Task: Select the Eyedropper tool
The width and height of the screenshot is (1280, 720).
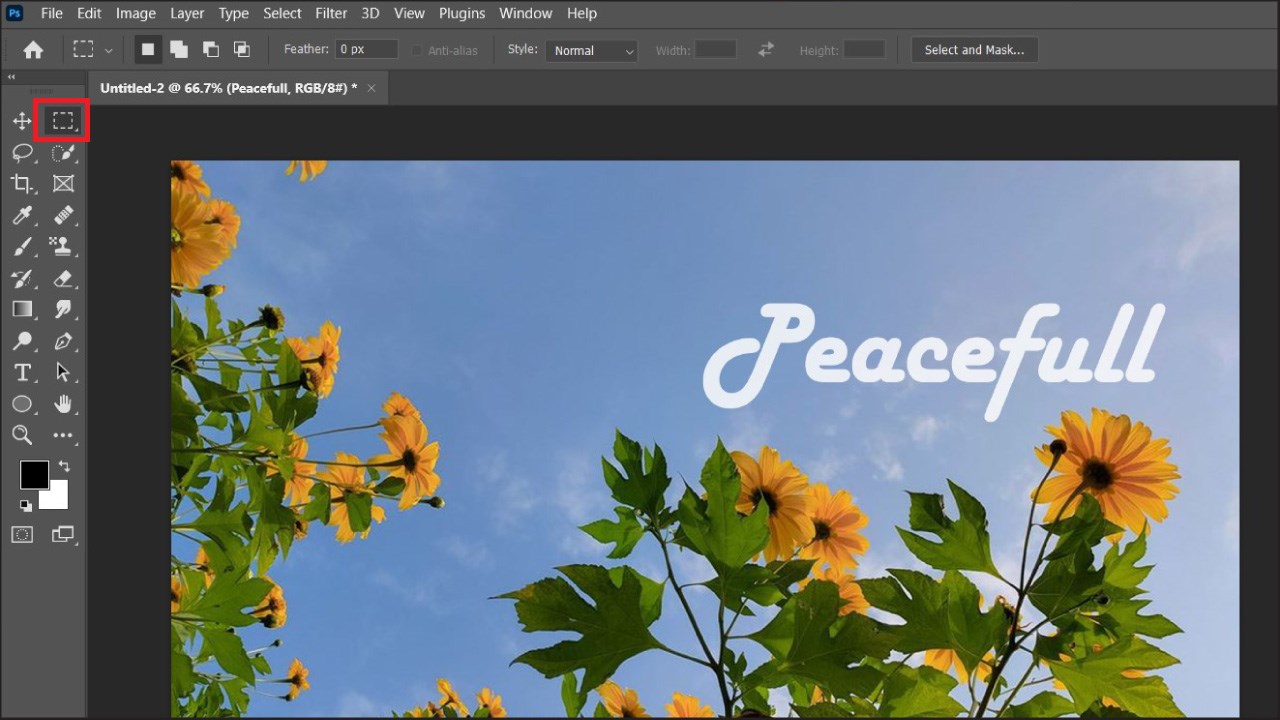Action: point(22,215)
